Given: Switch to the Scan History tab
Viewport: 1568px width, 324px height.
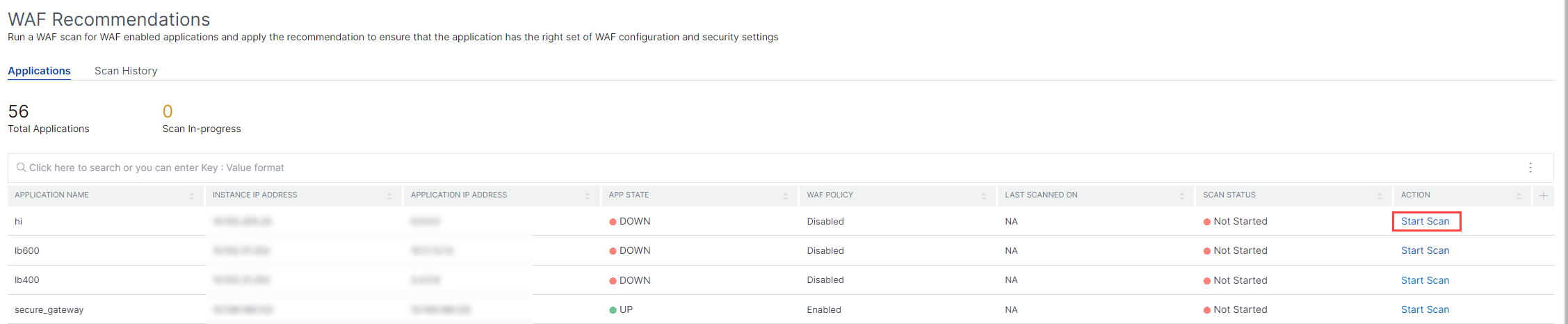Looking at the screenshot, I should 126,71.
